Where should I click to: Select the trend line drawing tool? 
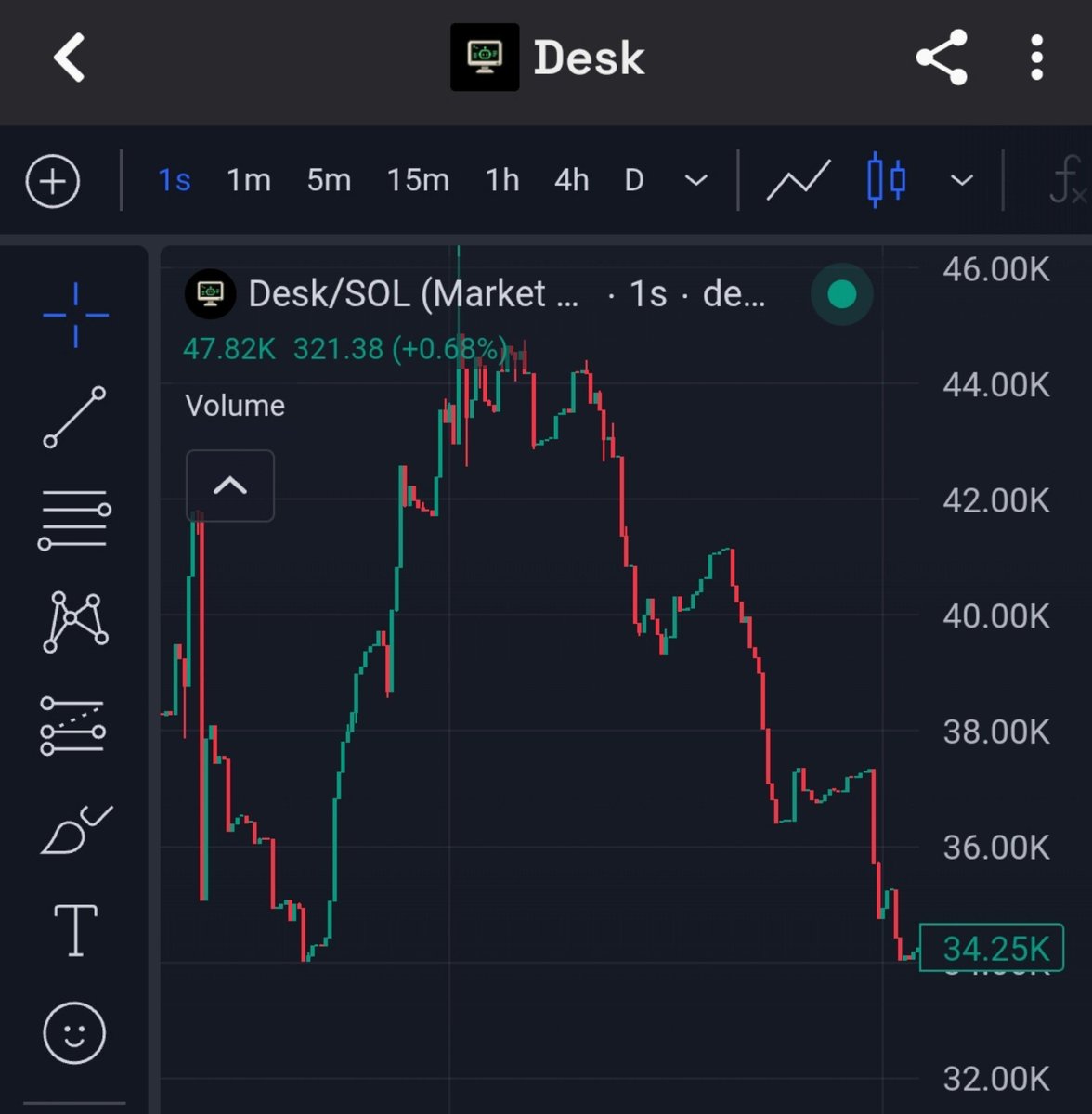pos(74,417)
